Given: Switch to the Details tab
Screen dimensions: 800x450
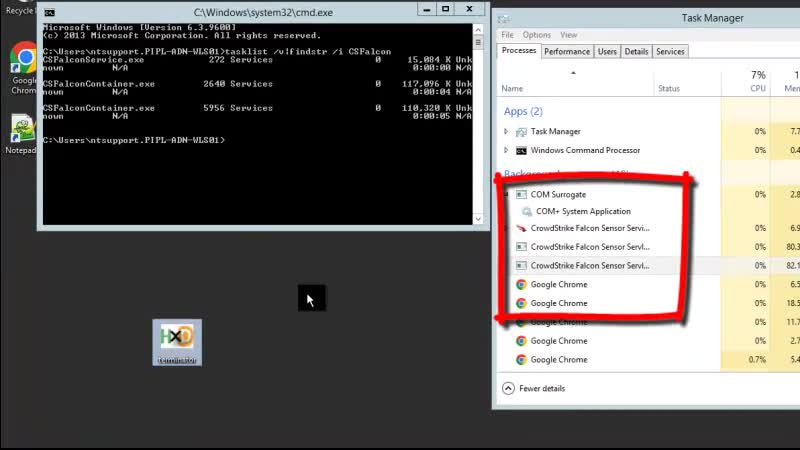Looking at the screenshot, I should pos(636,52).
